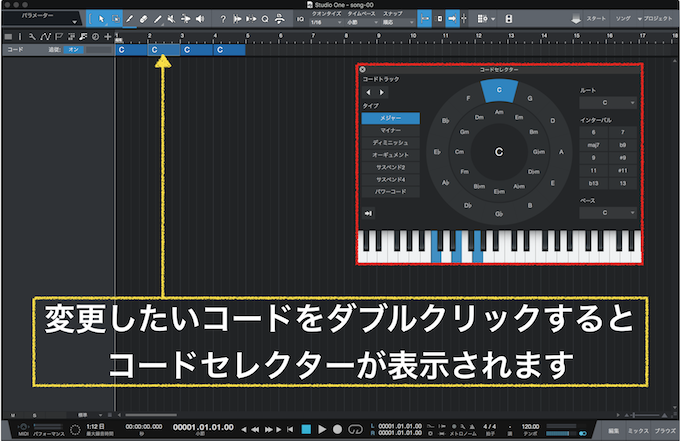Select the Range tool
Viewport: 680px width, 441px height.
pyautogui.click(x=115, y=19)
